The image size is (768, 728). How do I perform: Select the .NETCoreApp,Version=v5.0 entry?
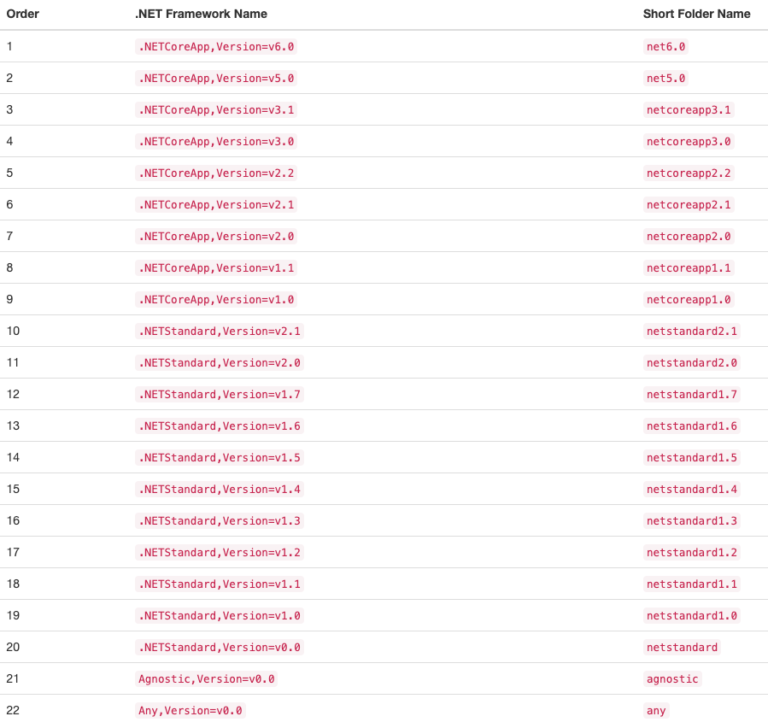216,78
